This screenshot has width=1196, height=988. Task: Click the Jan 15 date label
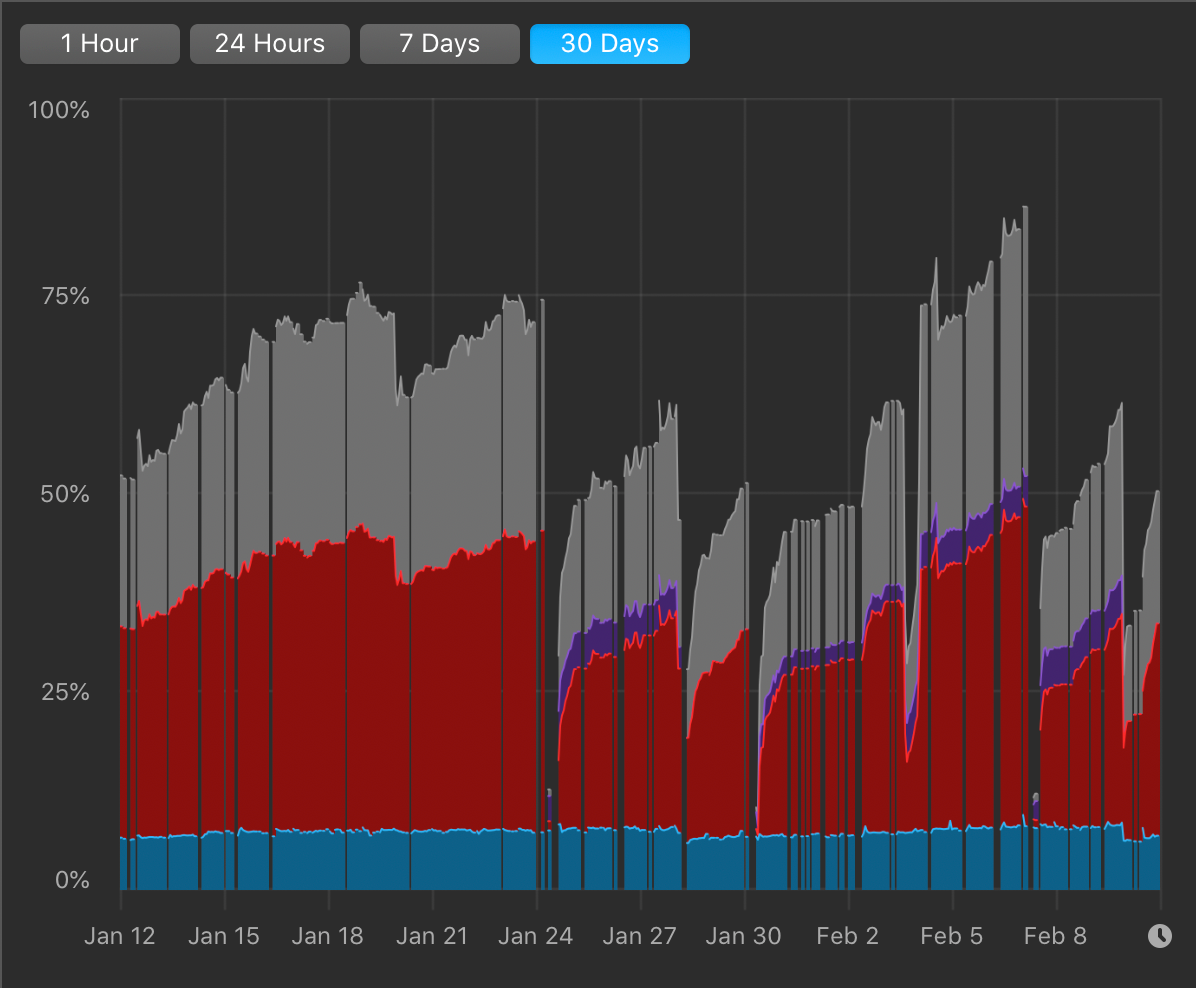pyautogui.click(x=223, y=936)
